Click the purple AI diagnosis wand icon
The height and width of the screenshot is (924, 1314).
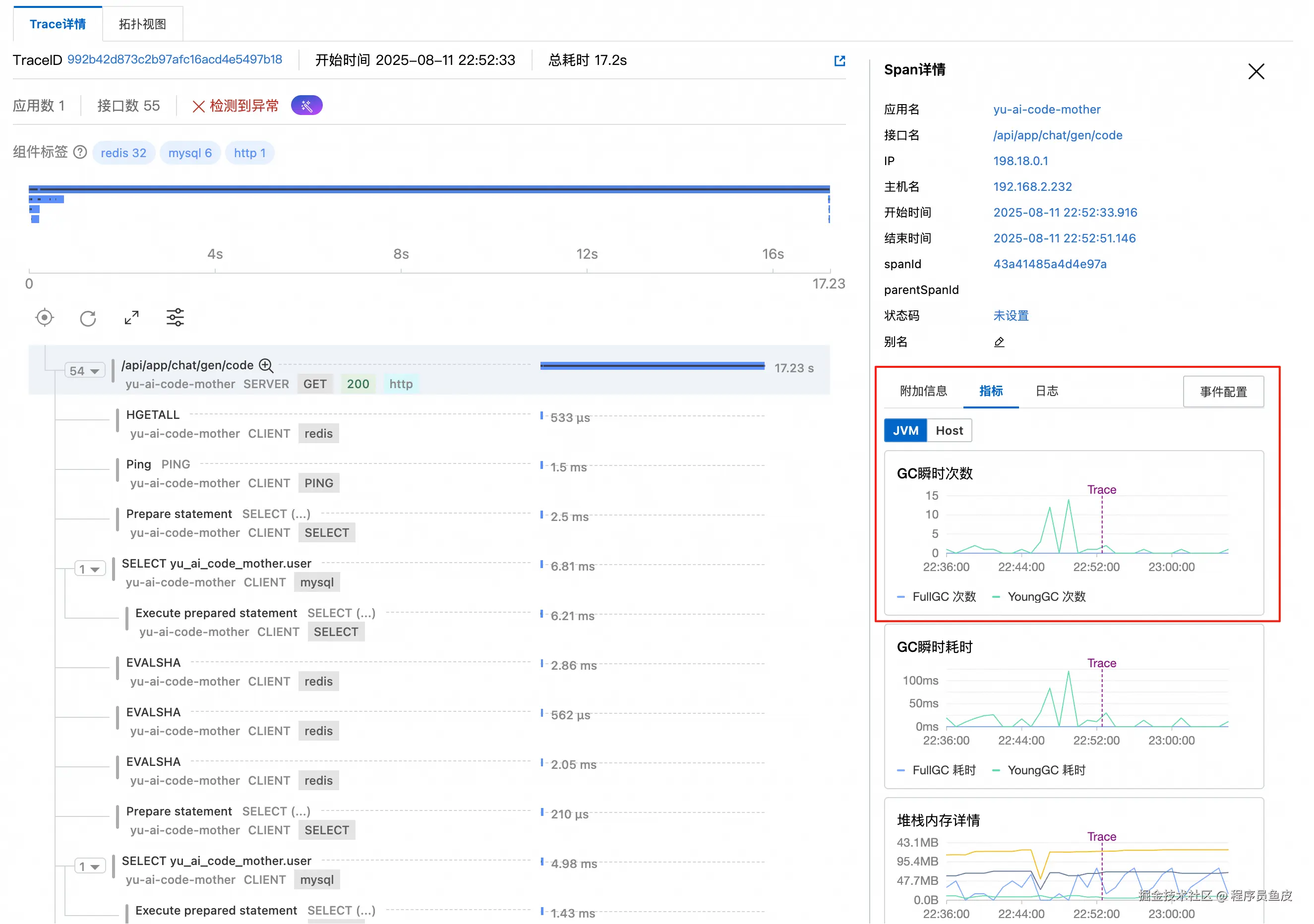pos(307,106)
